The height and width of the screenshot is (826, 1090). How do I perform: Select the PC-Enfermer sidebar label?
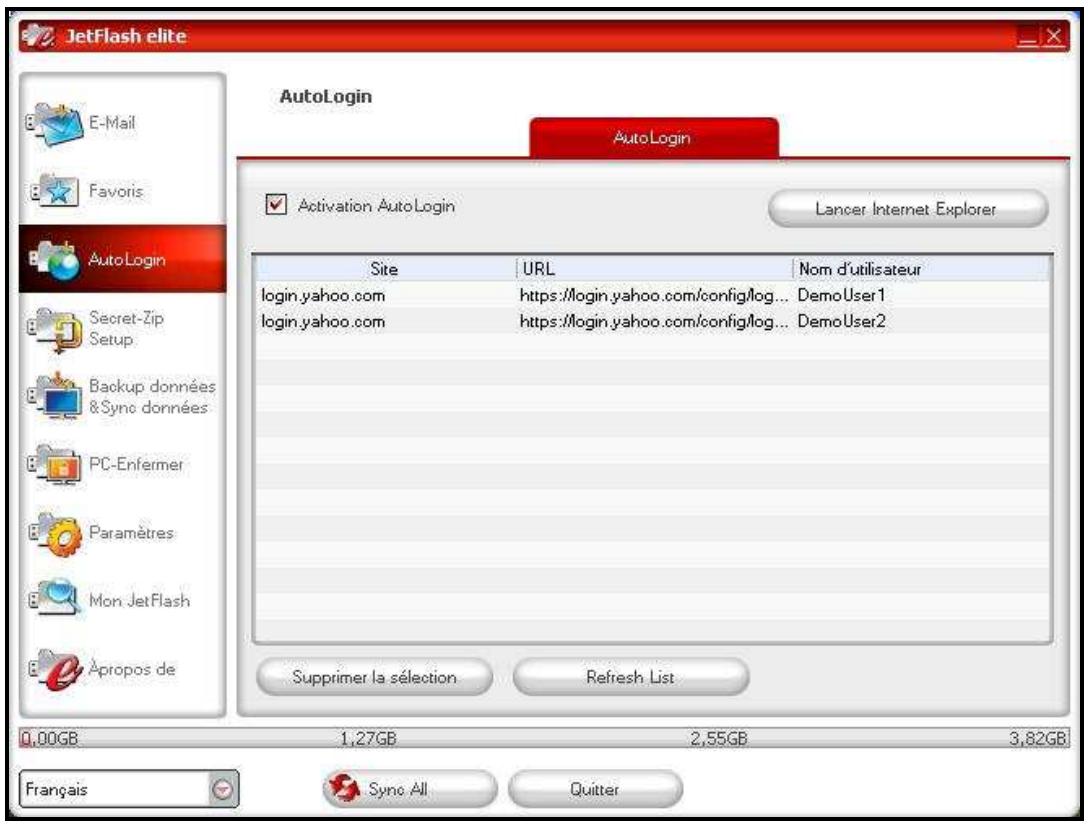point(136,464)
